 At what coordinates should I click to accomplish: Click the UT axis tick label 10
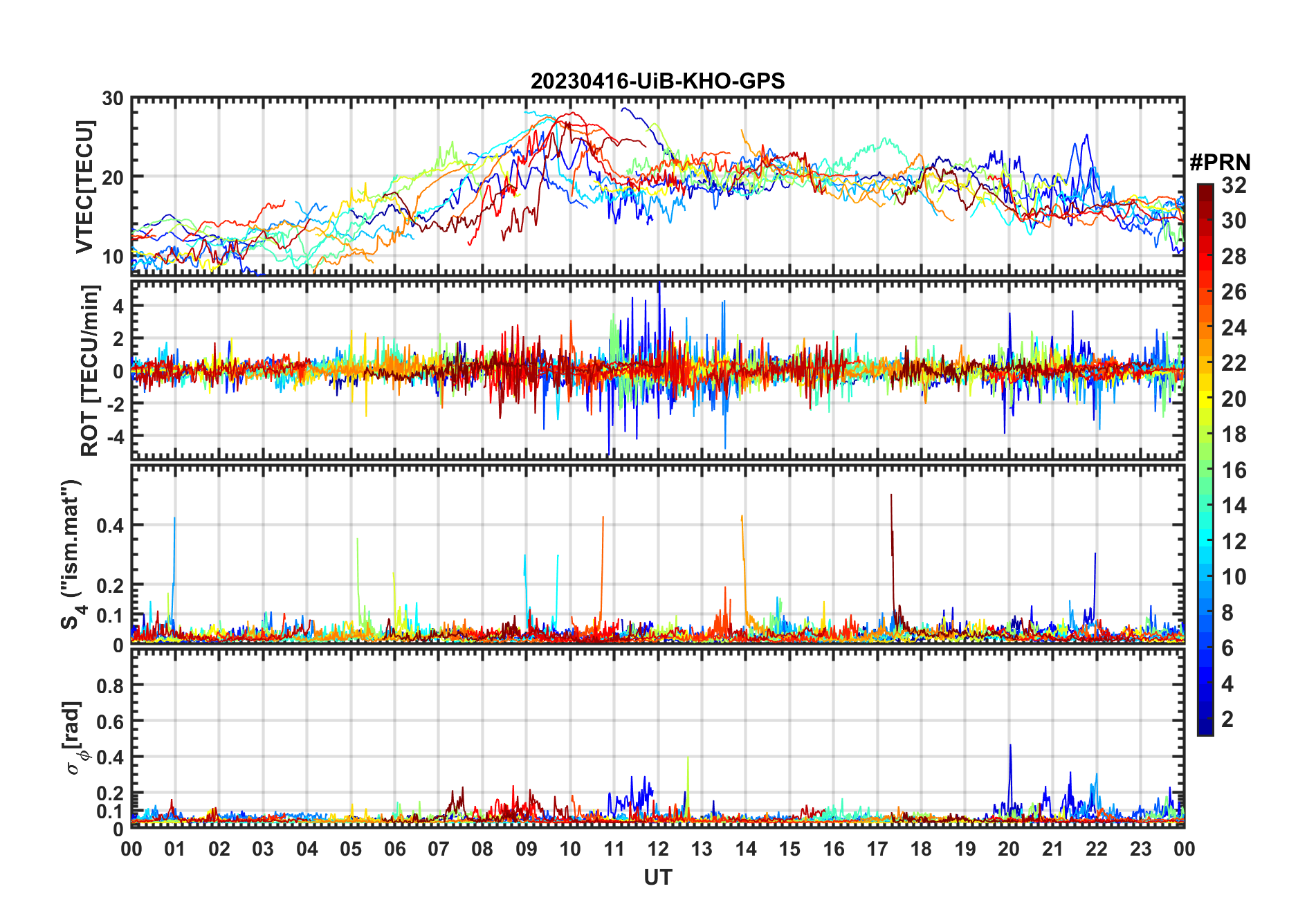point(570,849)
